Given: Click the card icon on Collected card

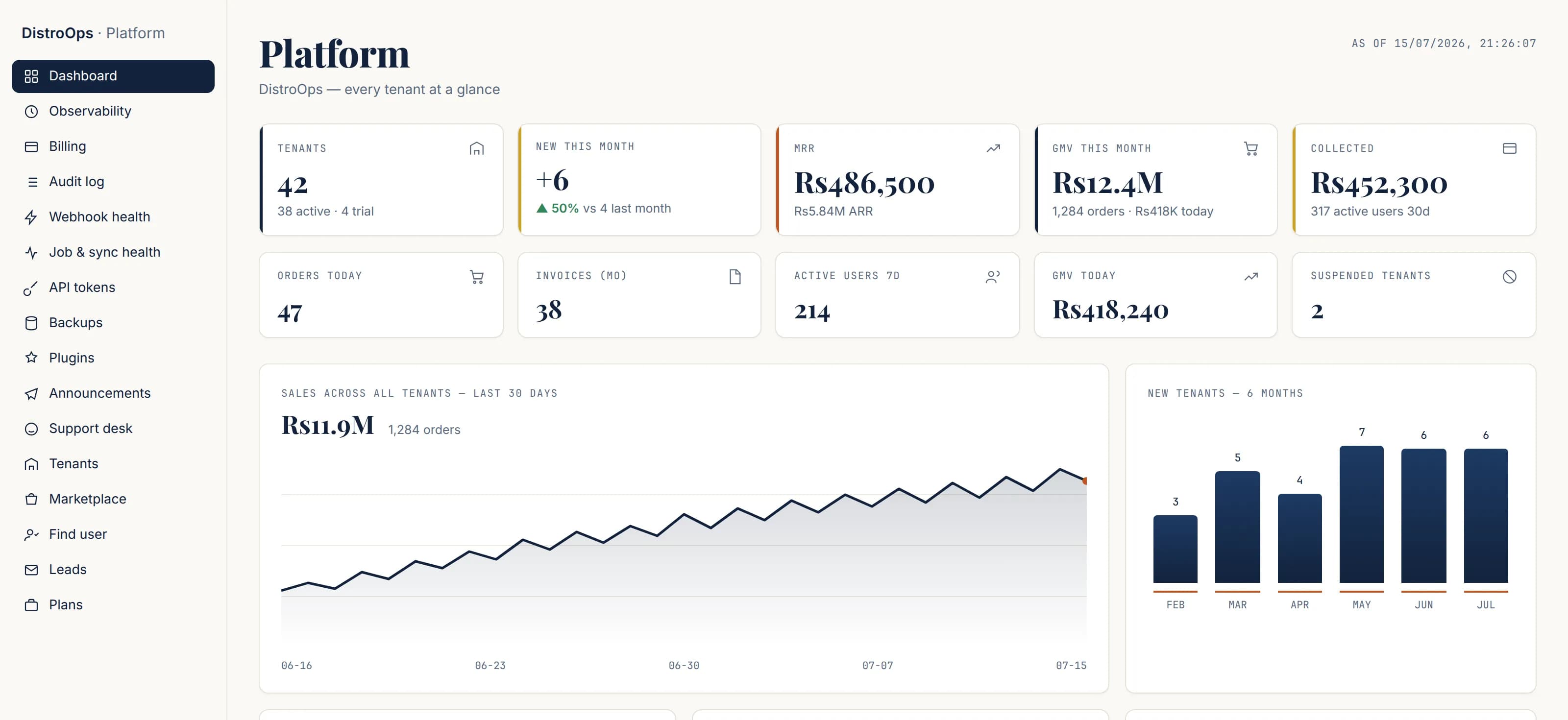Looking at the screenshot, I should [1509, 148].
